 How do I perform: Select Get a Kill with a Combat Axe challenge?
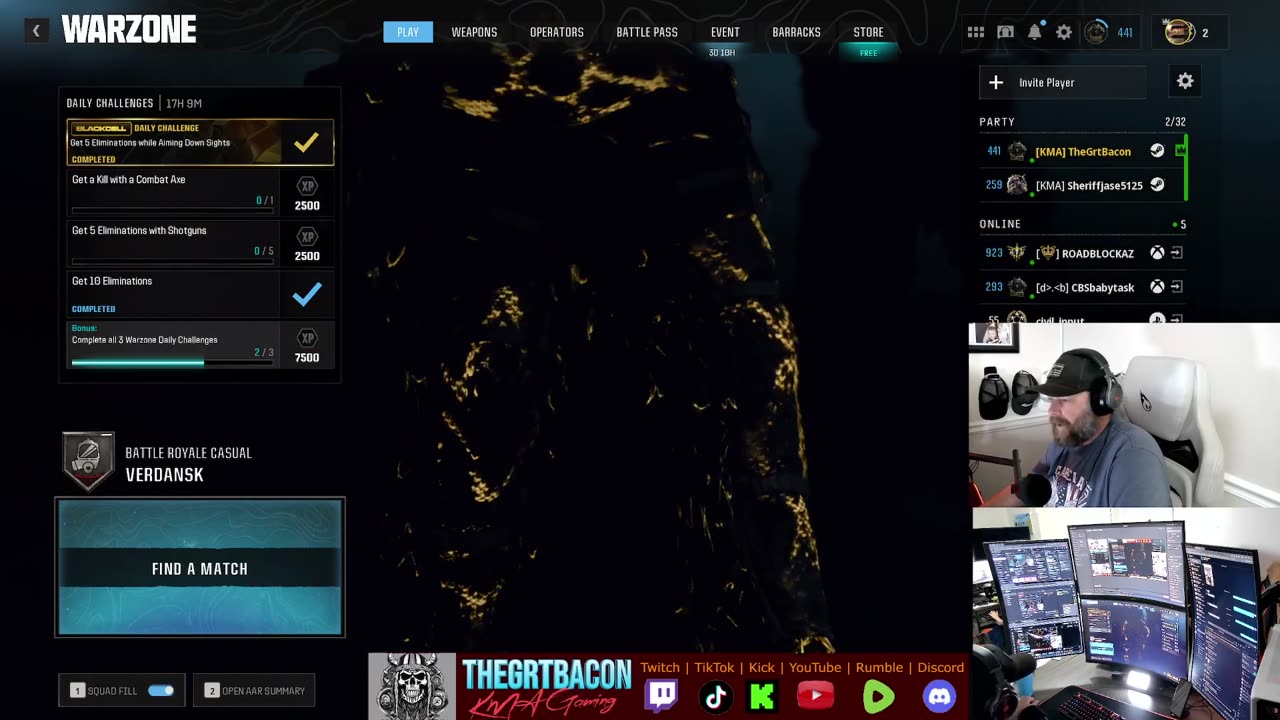[x=199, y=192]
